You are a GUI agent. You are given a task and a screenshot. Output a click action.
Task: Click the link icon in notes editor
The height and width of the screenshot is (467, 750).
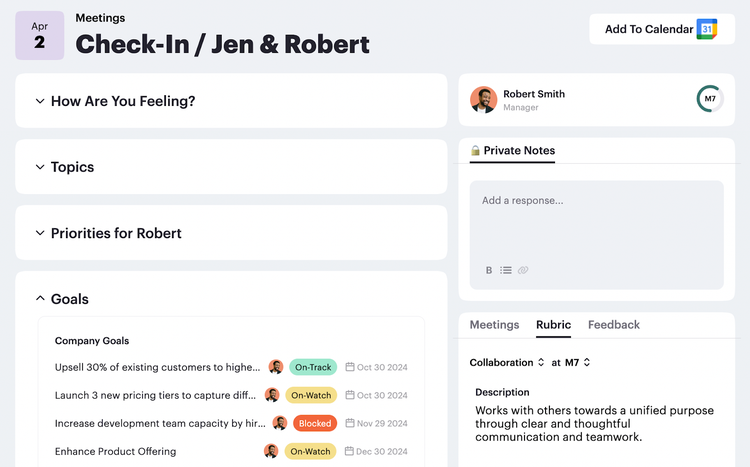pyautogui.click(x=523, y=270)
